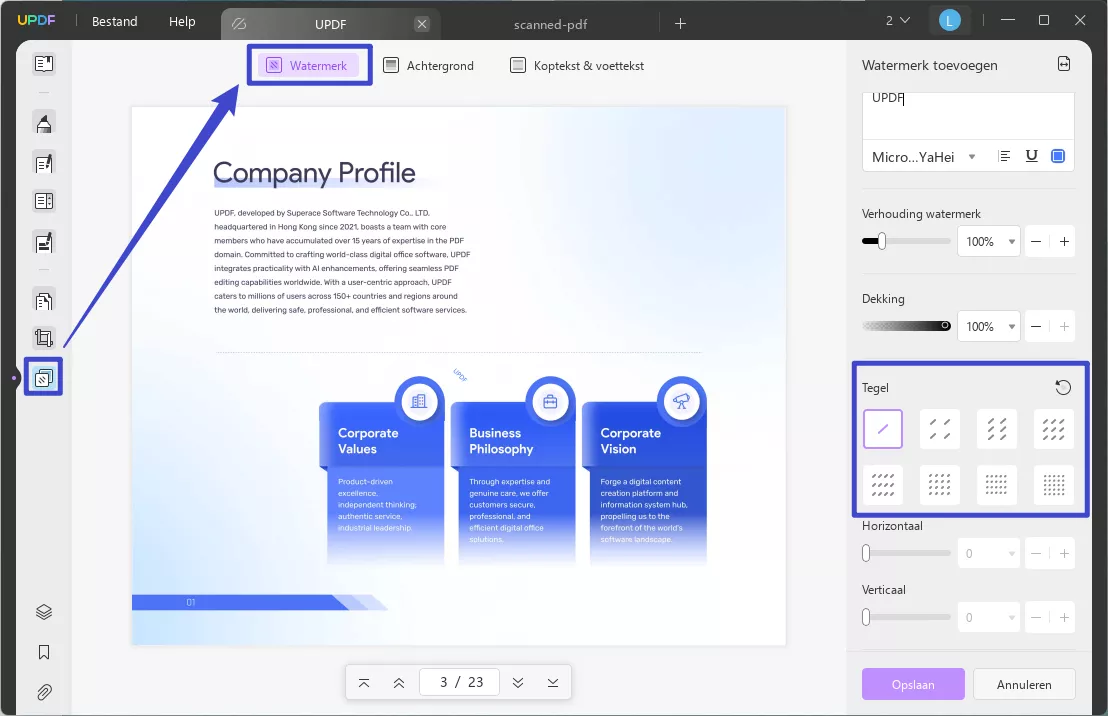Open the Edit PDF tool
Viewport: 1108px width, 716px height.
click(44, 163)
